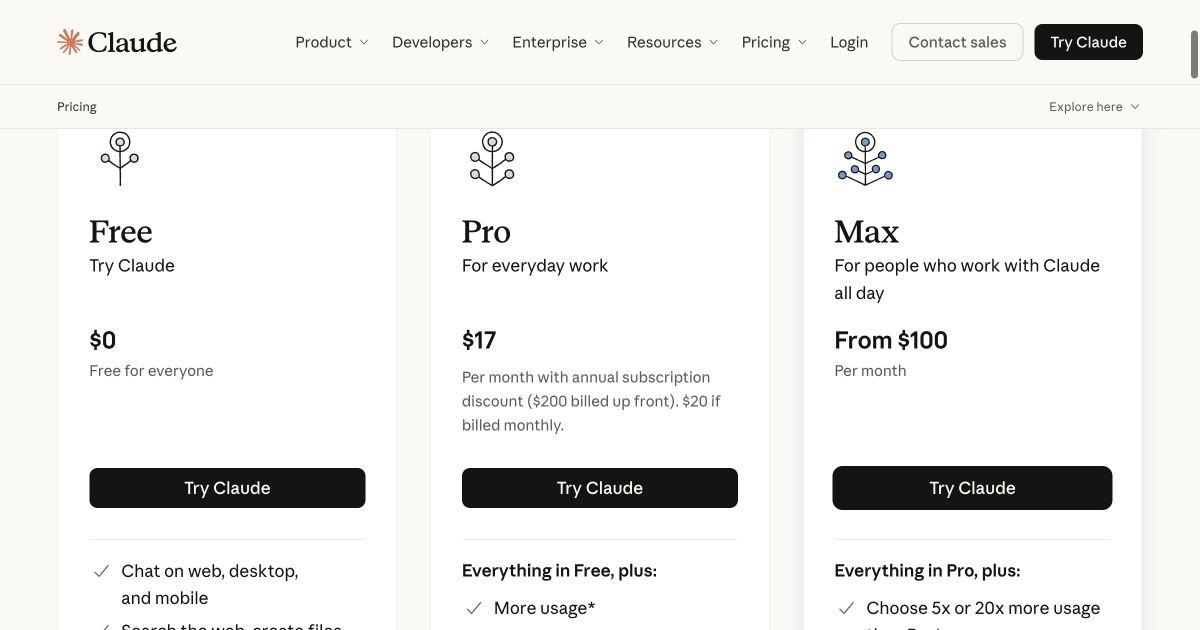Screen dimensions: 1200x630
Task: Click checkmark next to More usage
Action: click(x=474, y=608)
